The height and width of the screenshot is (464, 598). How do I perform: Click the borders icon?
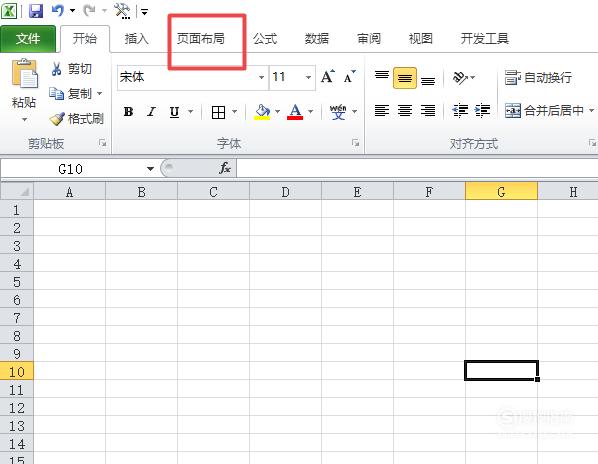click(219, 112)
